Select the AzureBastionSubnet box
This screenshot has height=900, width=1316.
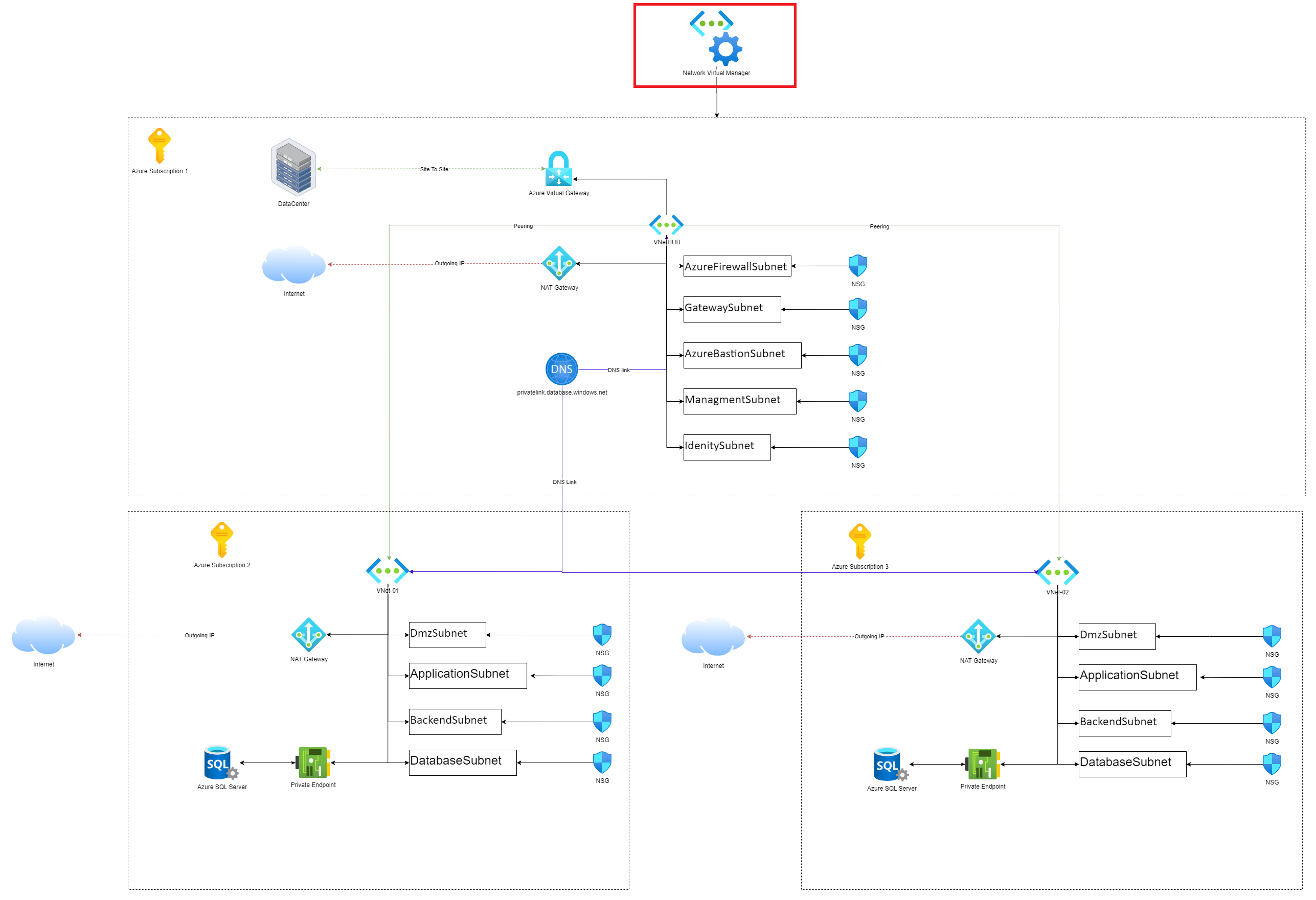point(742,355)
